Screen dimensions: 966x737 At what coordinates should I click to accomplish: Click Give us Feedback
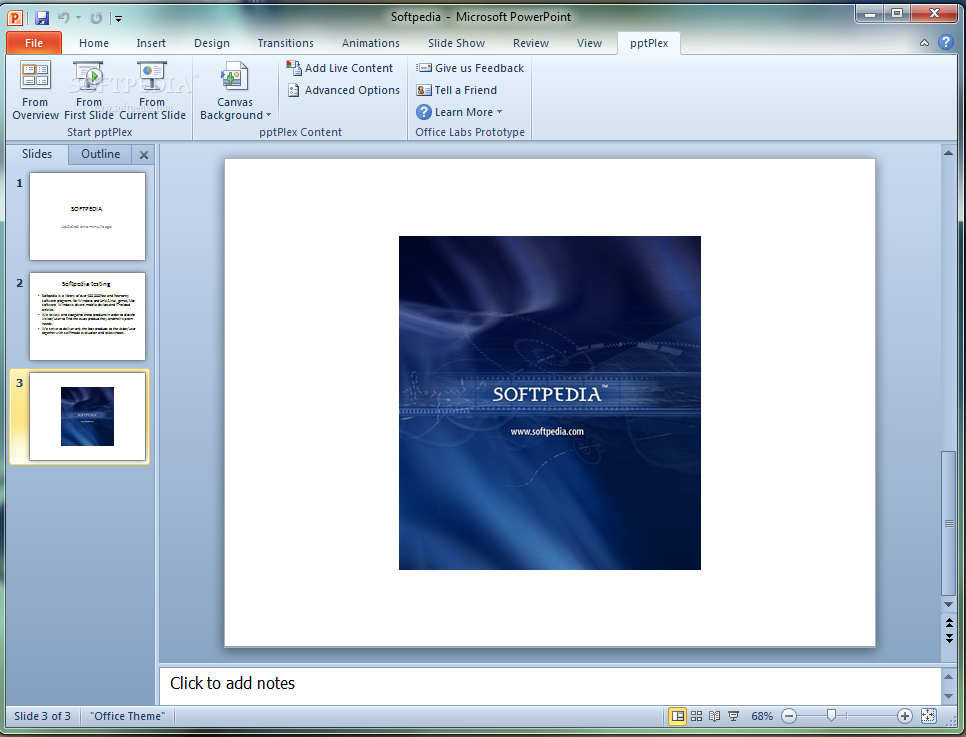(x=470, y=68)
